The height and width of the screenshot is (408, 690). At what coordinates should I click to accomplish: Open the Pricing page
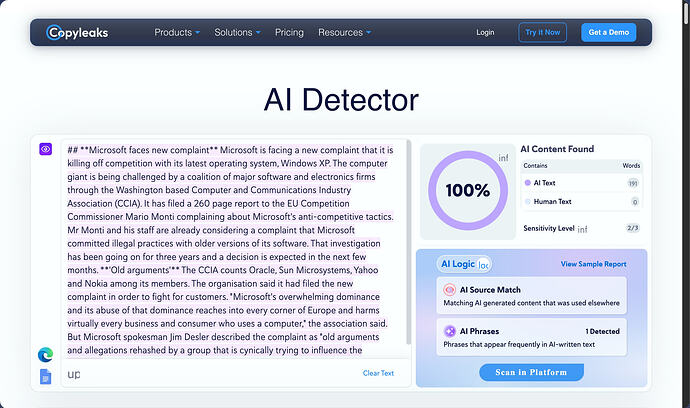[x=289, y=33]
